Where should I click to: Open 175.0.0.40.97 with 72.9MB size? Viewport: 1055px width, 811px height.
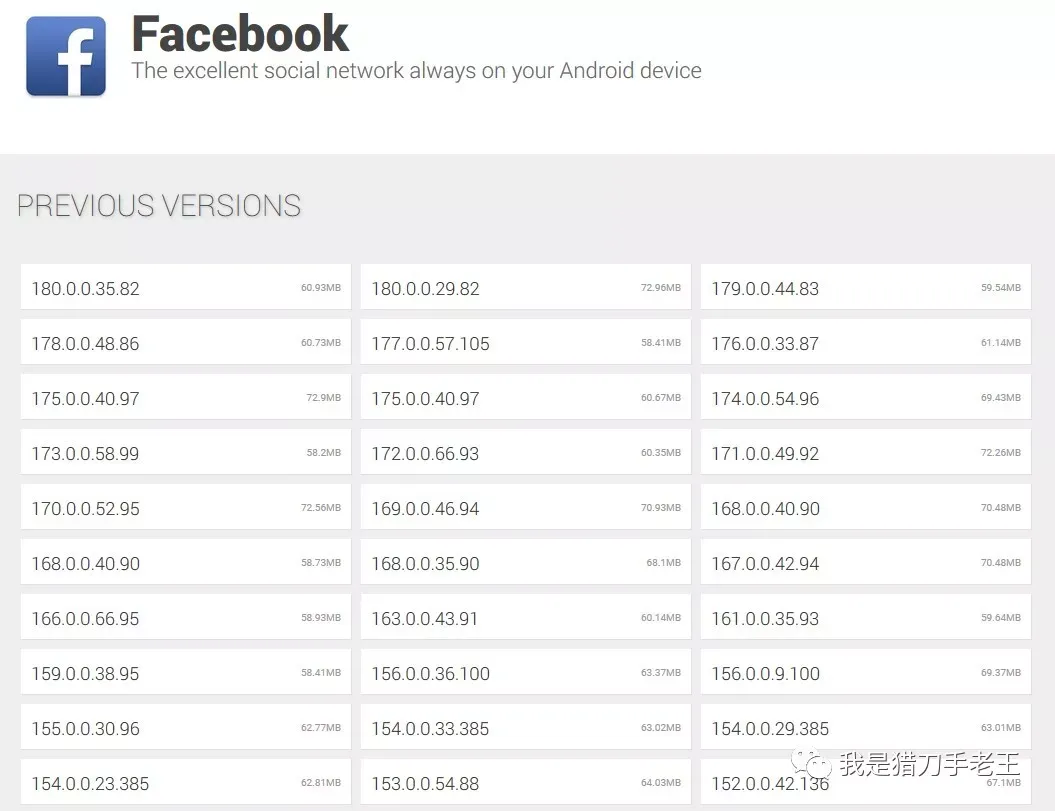coord(186,398)
